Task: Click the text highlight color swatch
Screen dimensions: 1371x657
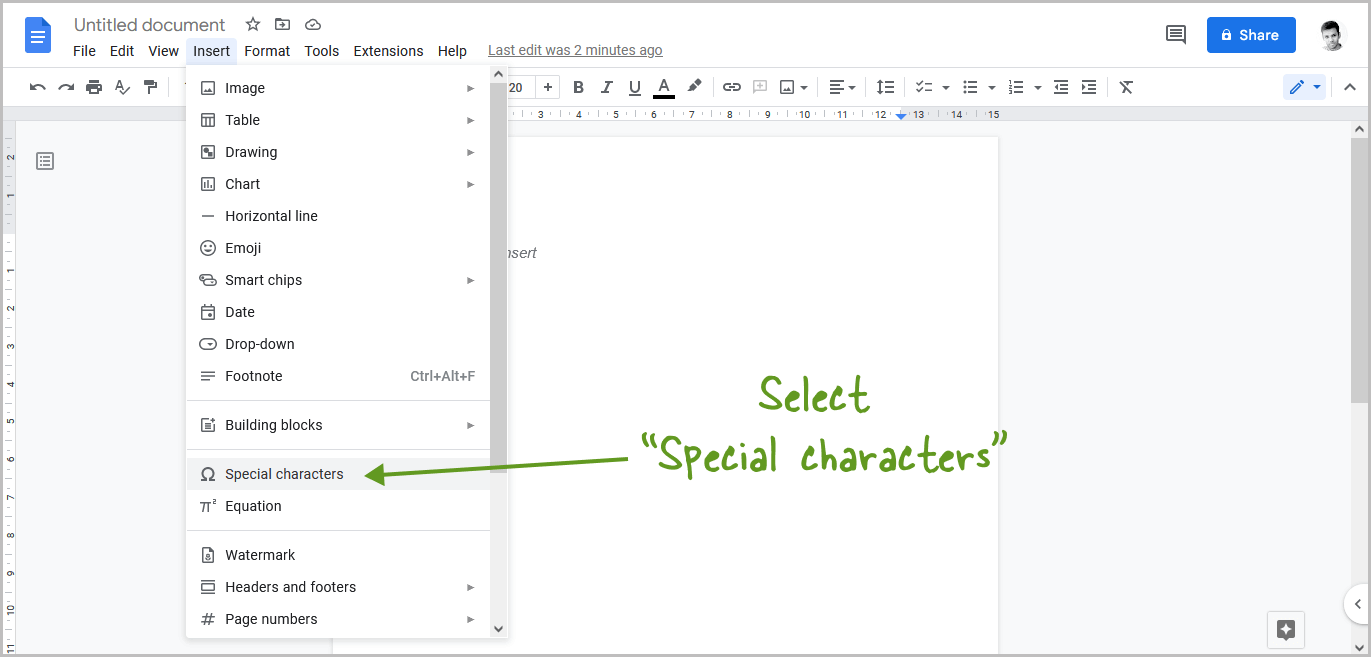Action: tap(694, 87)
